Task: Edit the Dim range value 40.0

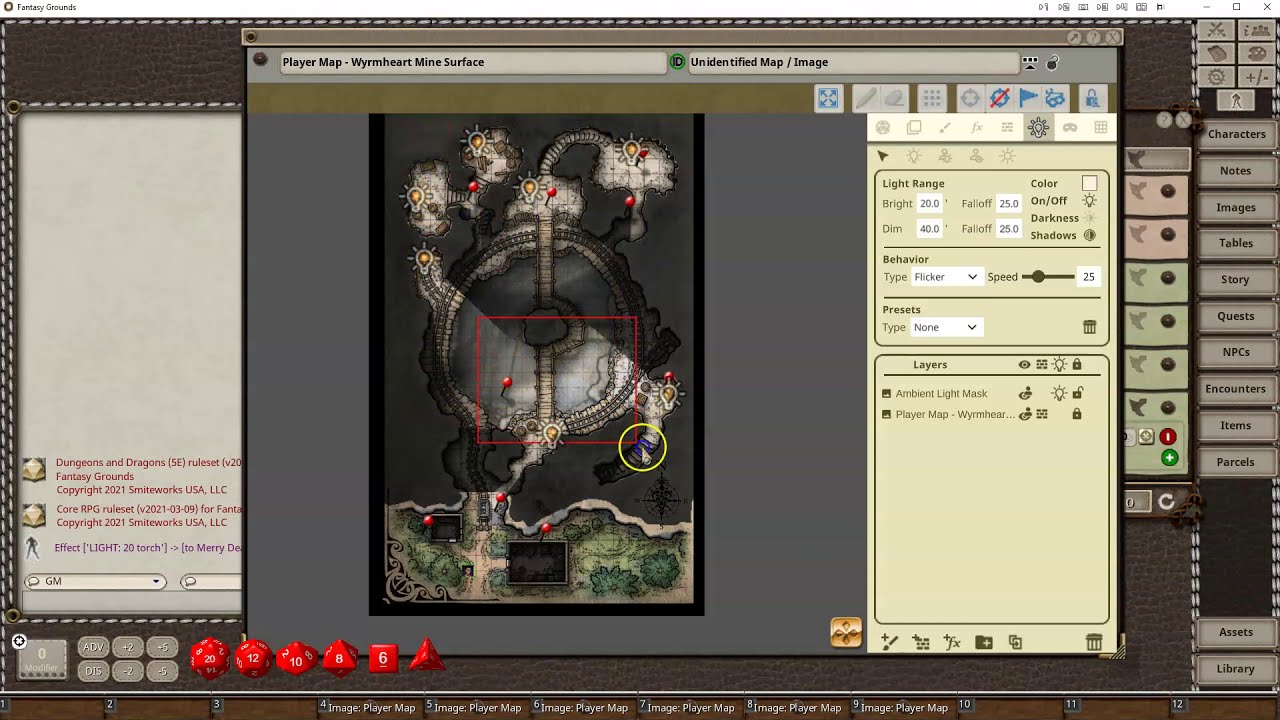Action: pos(930,228)
